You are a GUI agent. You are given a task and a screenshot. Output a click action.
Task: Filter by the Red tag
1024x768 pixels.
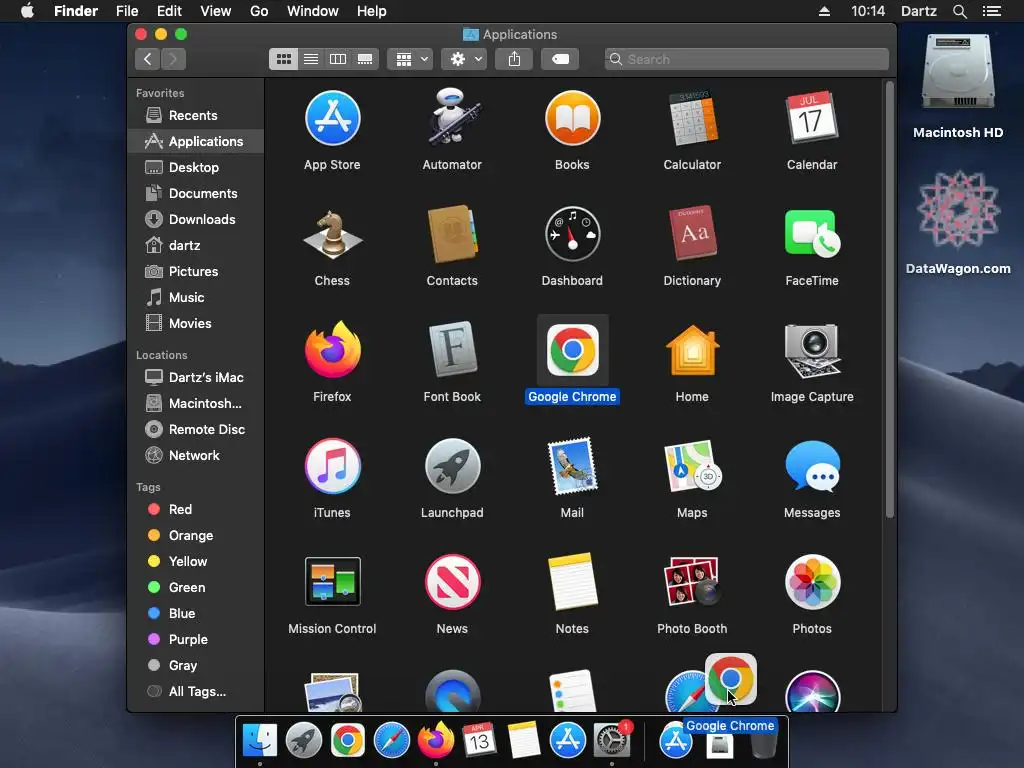click(196, 509)
